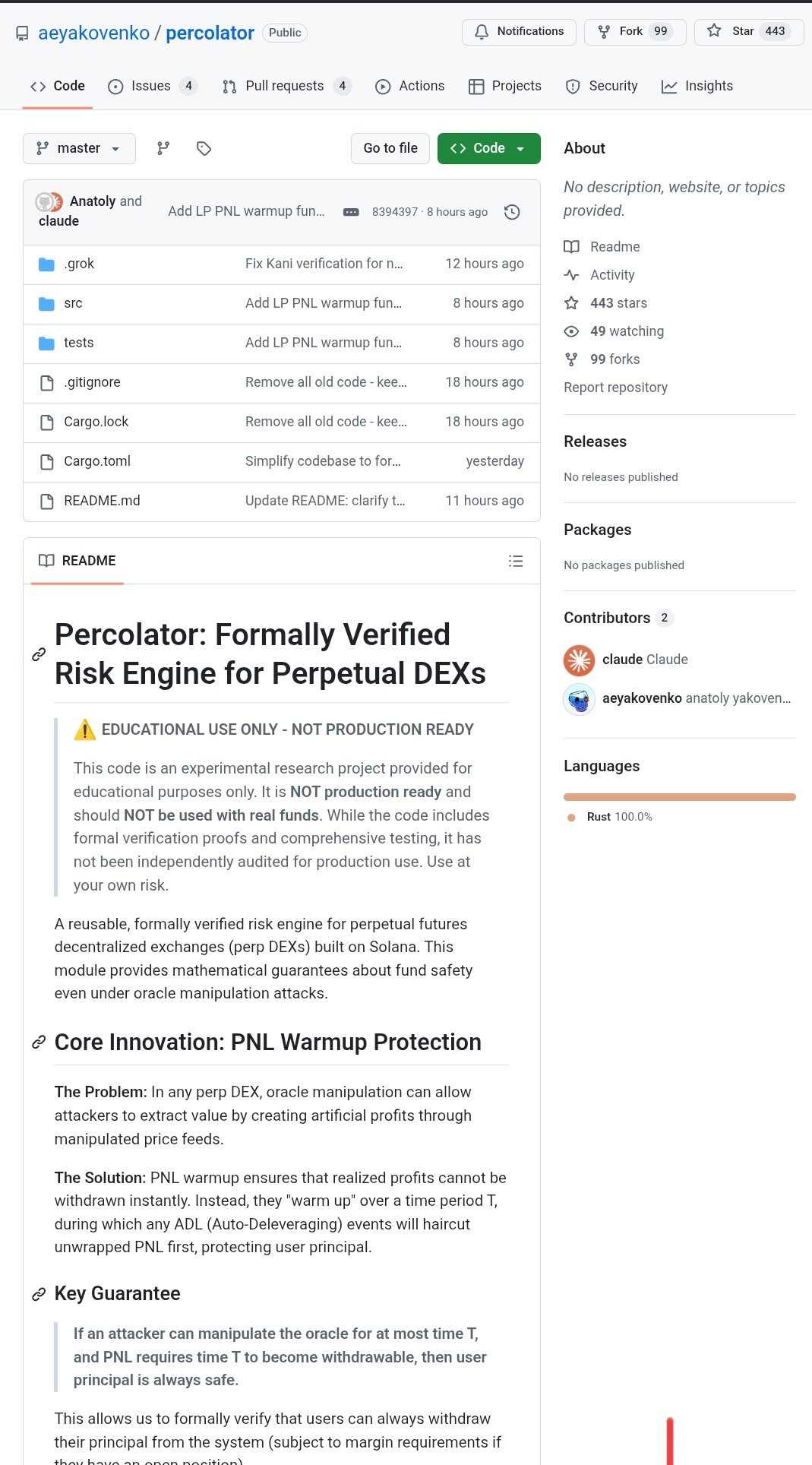Open the tags icon
This screenshot has height=1465, width=812.
point(204,148)
